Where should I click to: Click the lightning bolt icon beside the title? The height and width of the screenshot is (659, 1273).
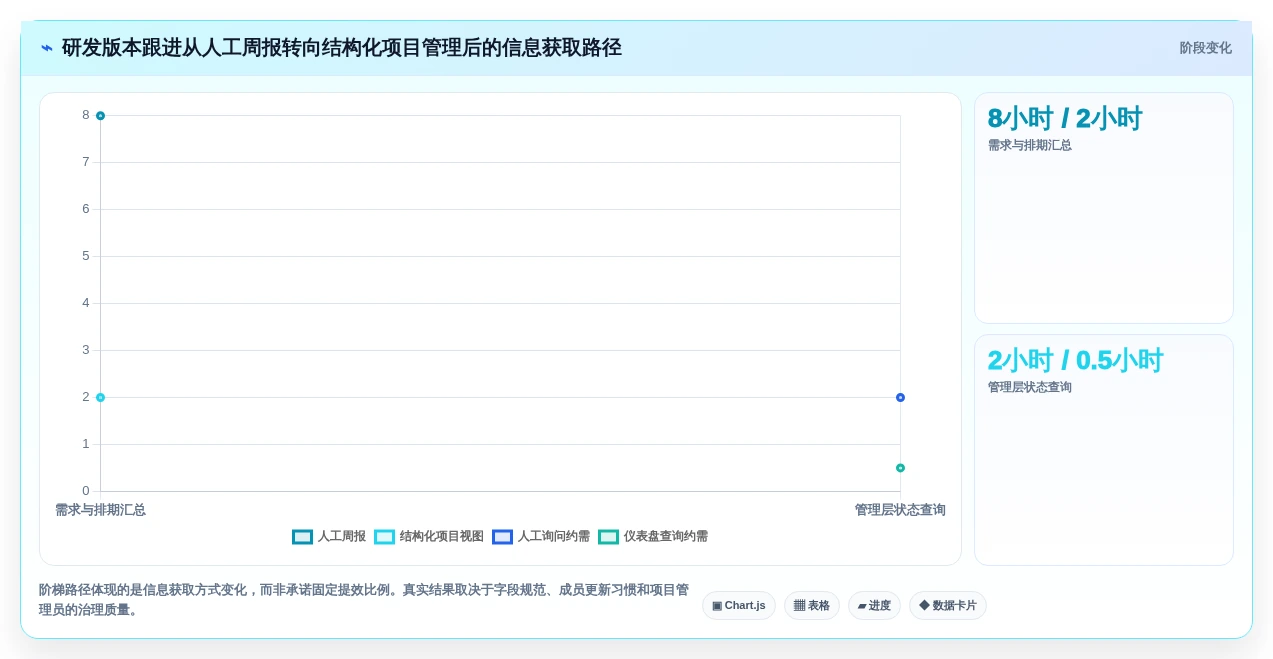[47, 48]
